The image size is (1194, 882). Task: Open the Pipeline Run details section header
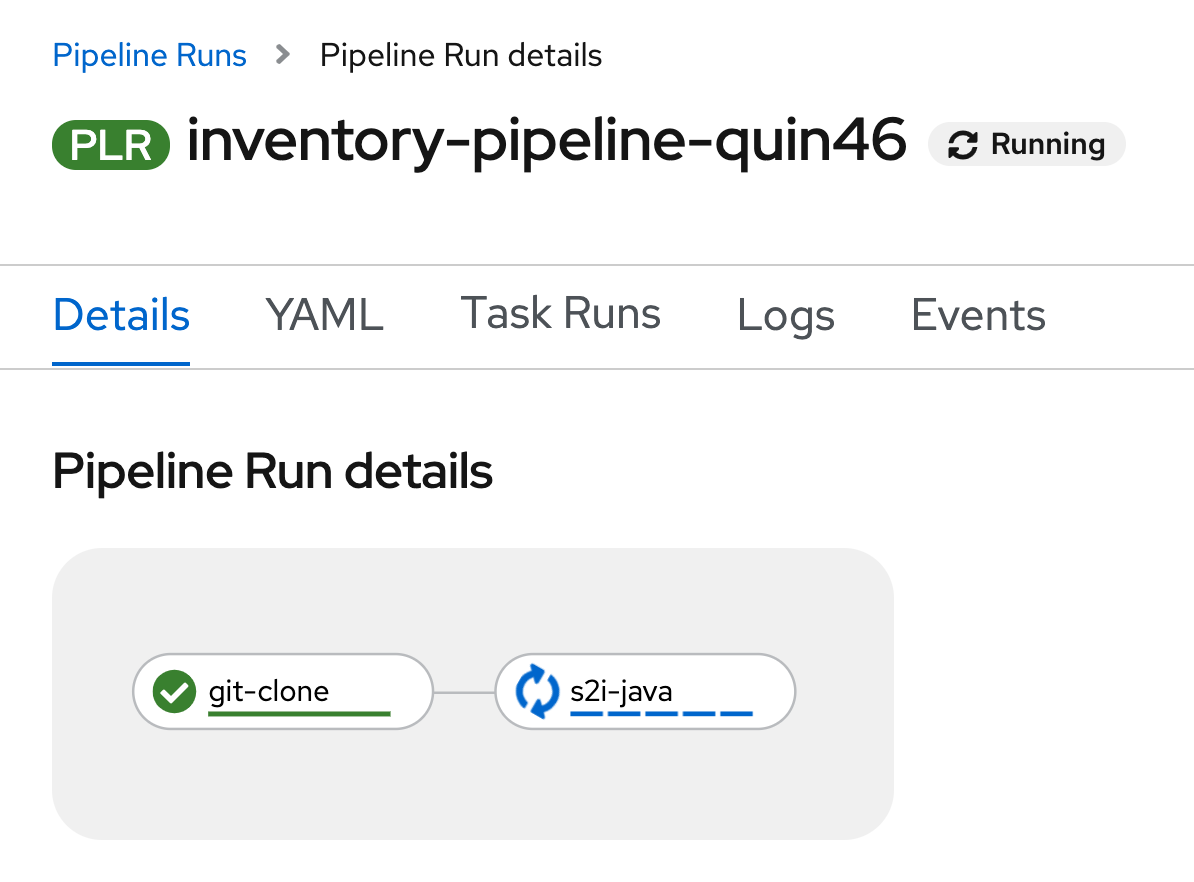[x=272, y=471]
